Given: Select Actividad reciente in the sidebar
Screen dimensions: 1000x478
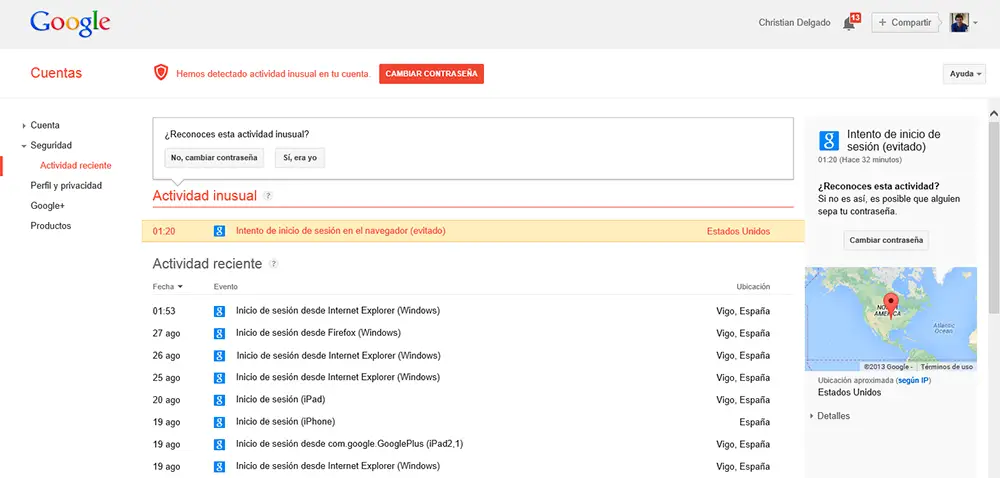Looking at the screenshot, I should click(76, 165).
